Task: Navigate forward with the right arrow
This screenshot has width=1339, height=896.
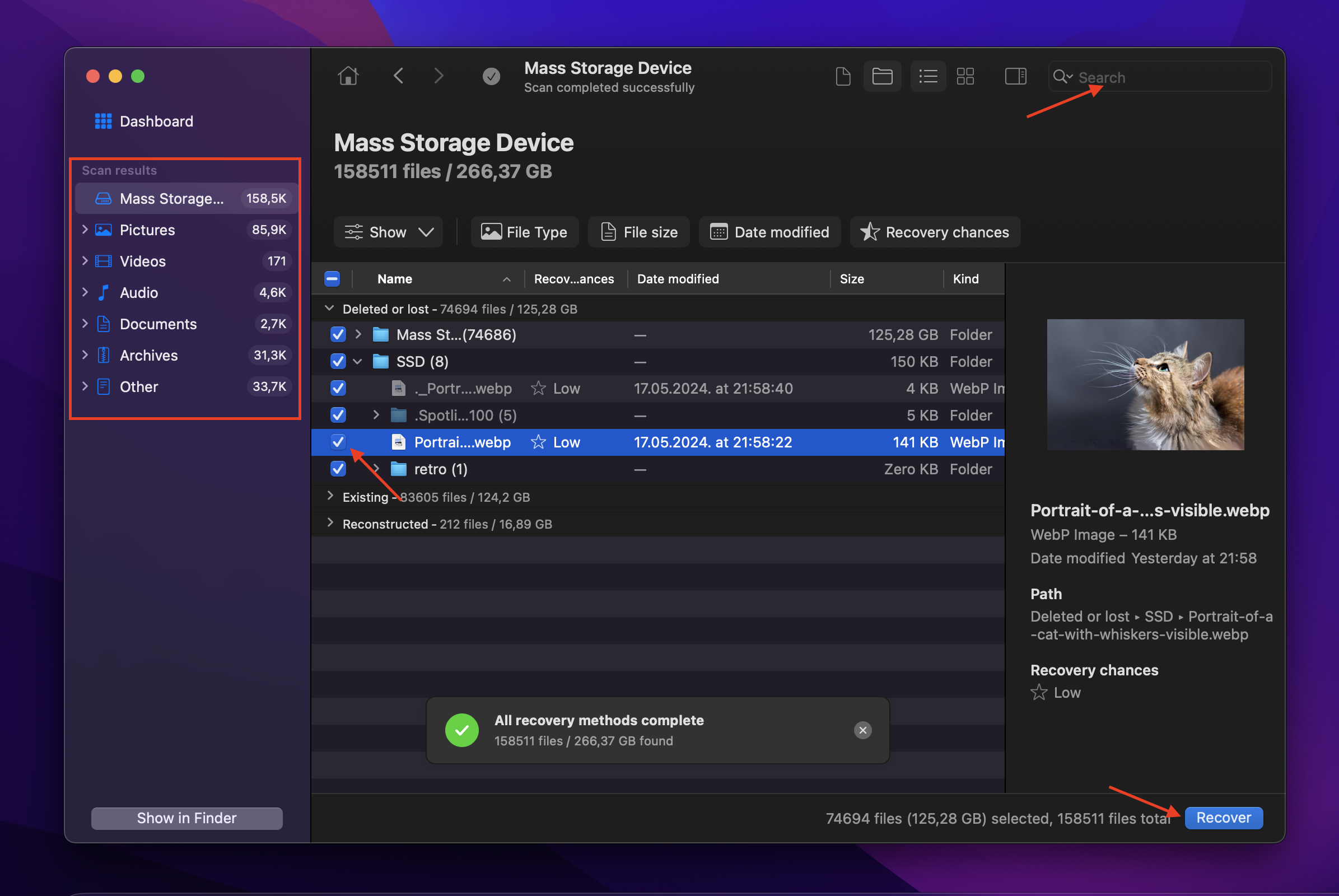Action: (438, 76)
